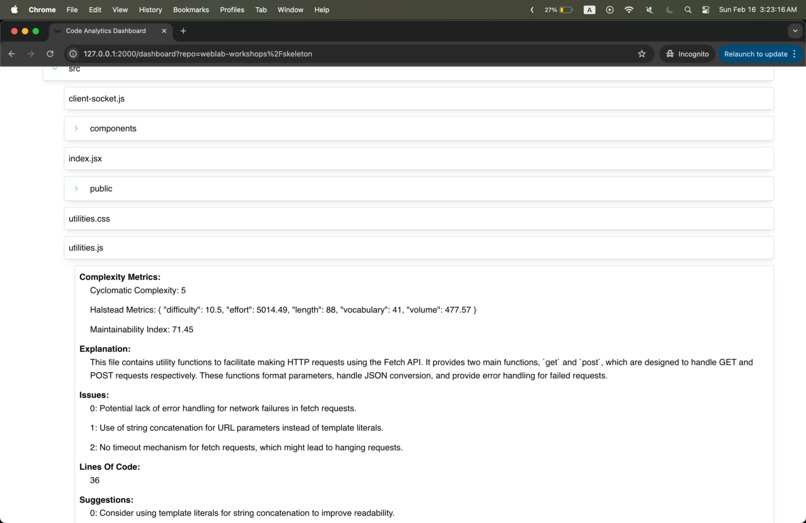Open the Help menu
The image size is (806, 523).
pyautogui.click(x=322, y=10)
